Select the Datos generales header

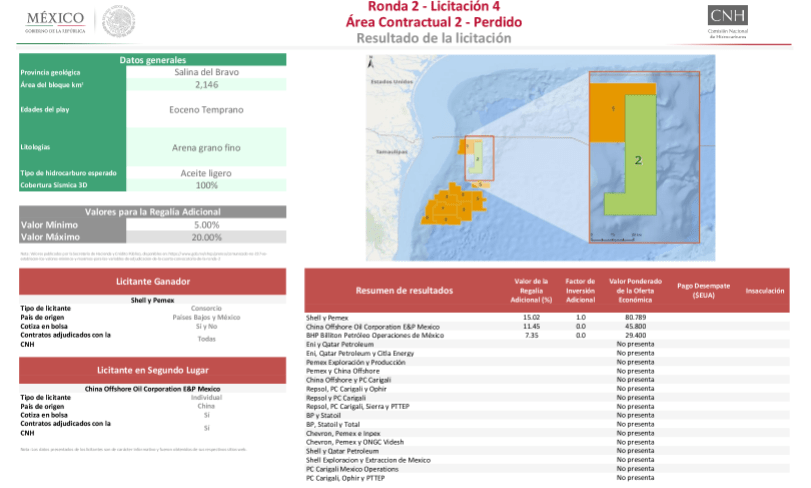pos(153,59)
